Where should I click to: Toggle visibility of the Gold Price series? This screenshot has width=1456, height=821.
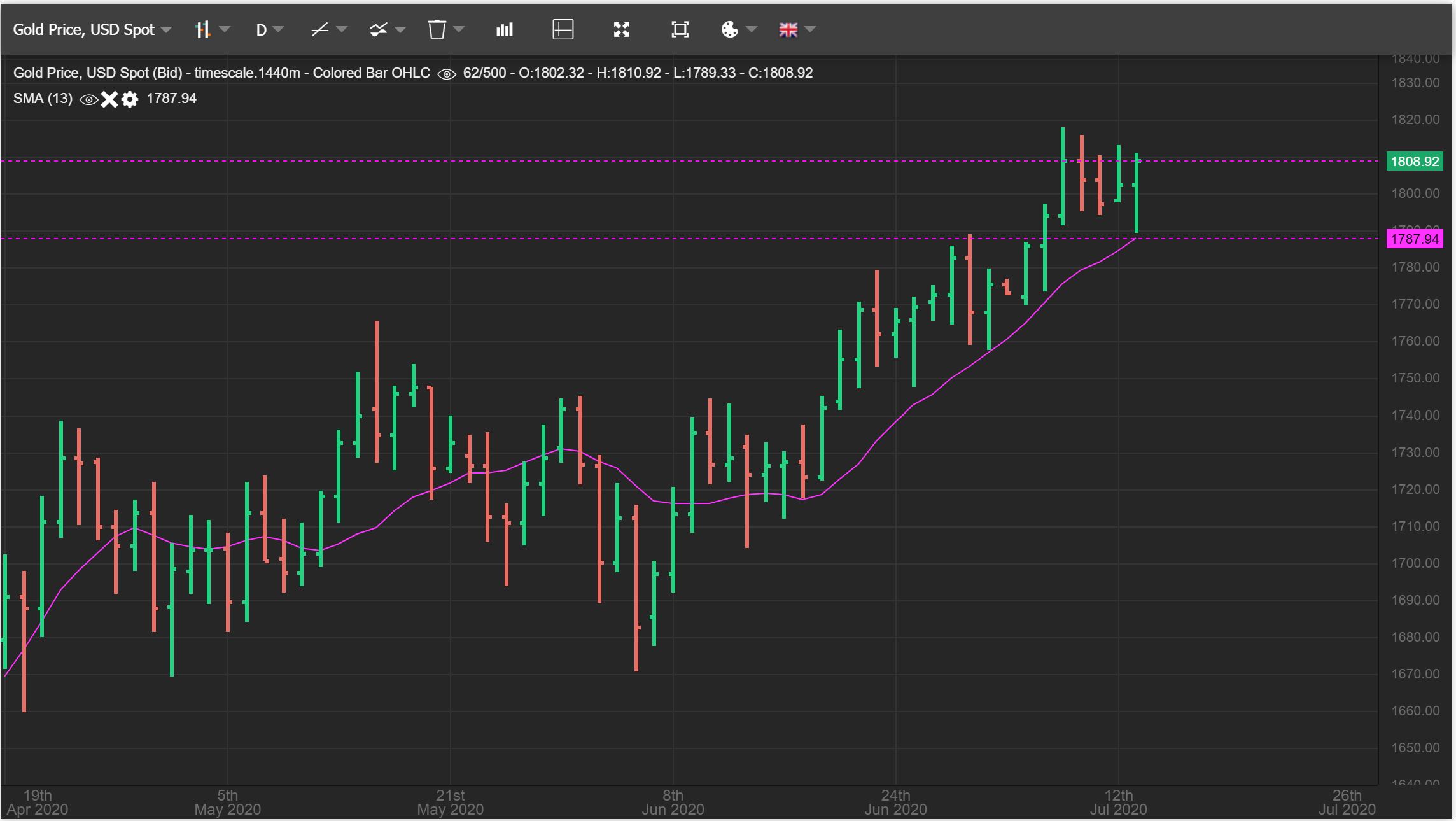(x=447, y=74)
